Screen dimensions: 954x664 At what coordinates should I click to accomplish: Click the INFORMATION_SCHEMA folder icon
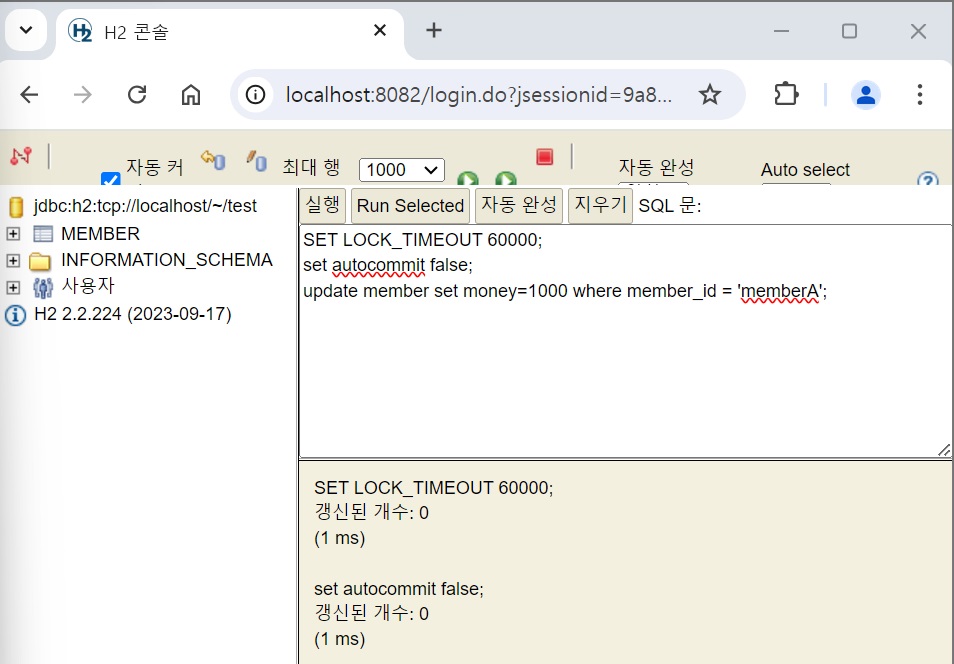click(x=40, y=261)
